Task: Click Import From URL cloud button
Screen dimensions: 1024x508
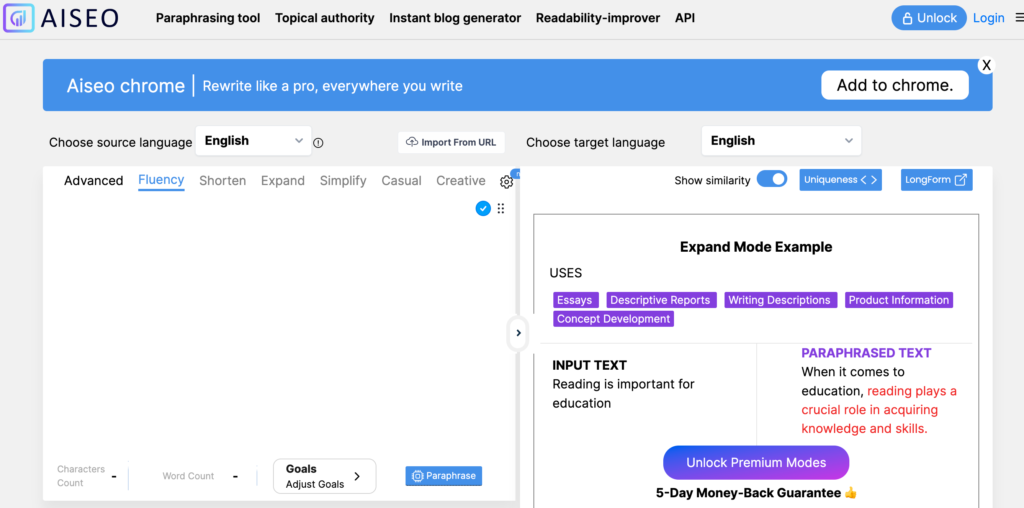Action: coord(451,142)
